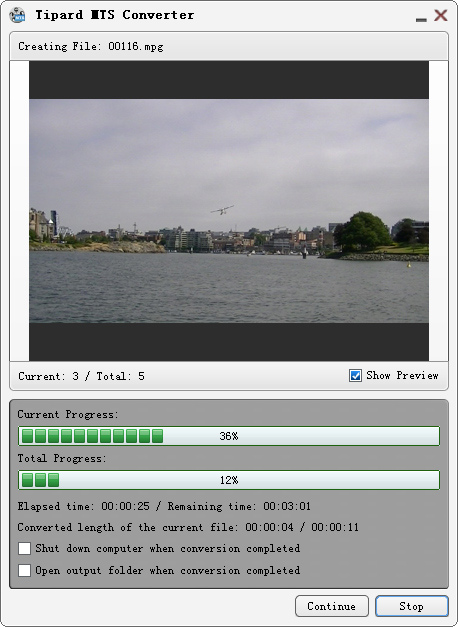The width and height of the screenshot is (458, 627).
Task: Click the Remaining time 00:03:01 text
Action: click(239, 506)
